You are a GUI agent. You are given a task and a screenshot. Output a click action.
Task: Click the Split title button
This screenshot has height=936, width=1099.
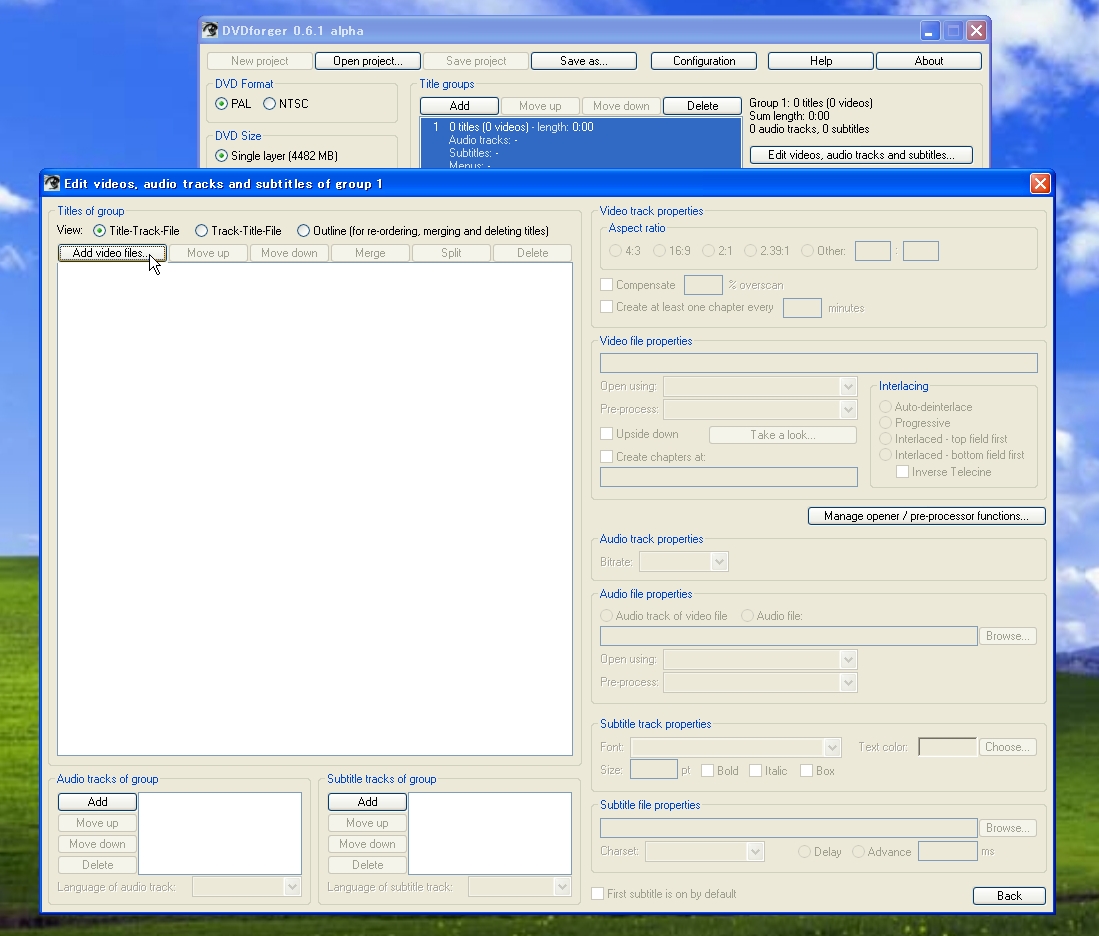[451, 253]
